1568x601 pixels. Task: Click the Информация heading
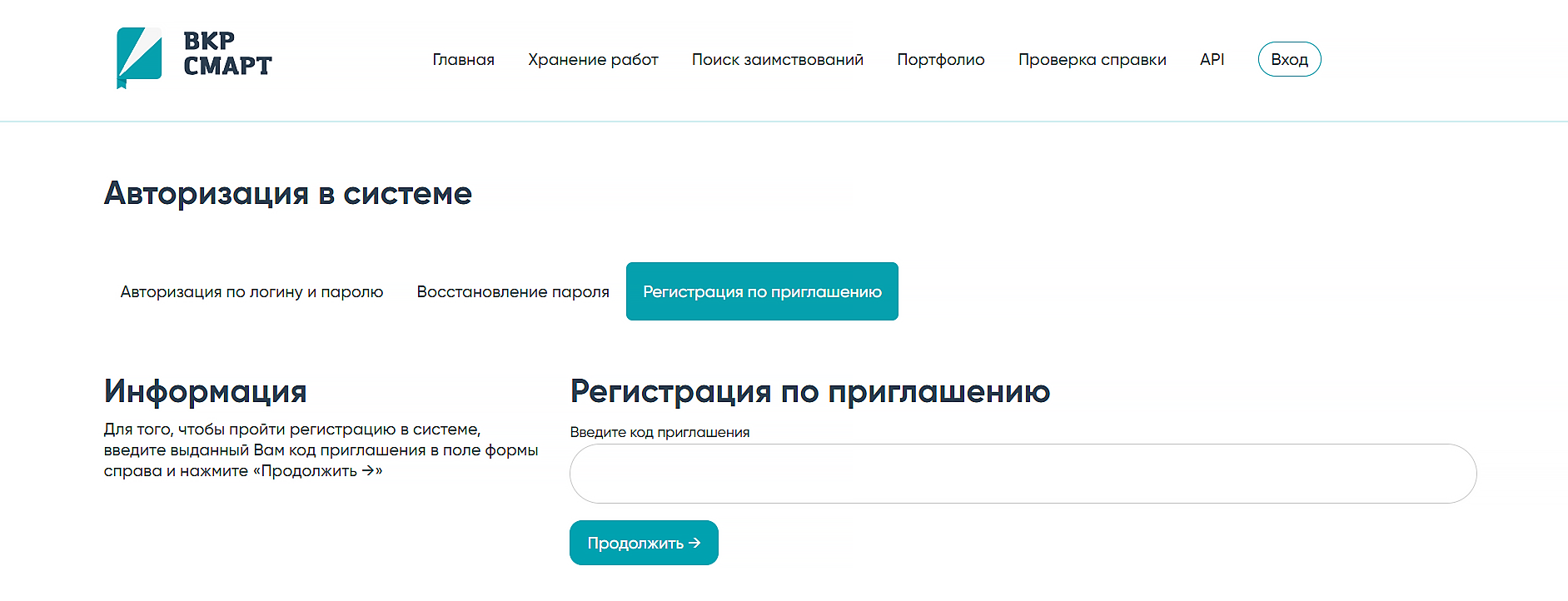206,391
